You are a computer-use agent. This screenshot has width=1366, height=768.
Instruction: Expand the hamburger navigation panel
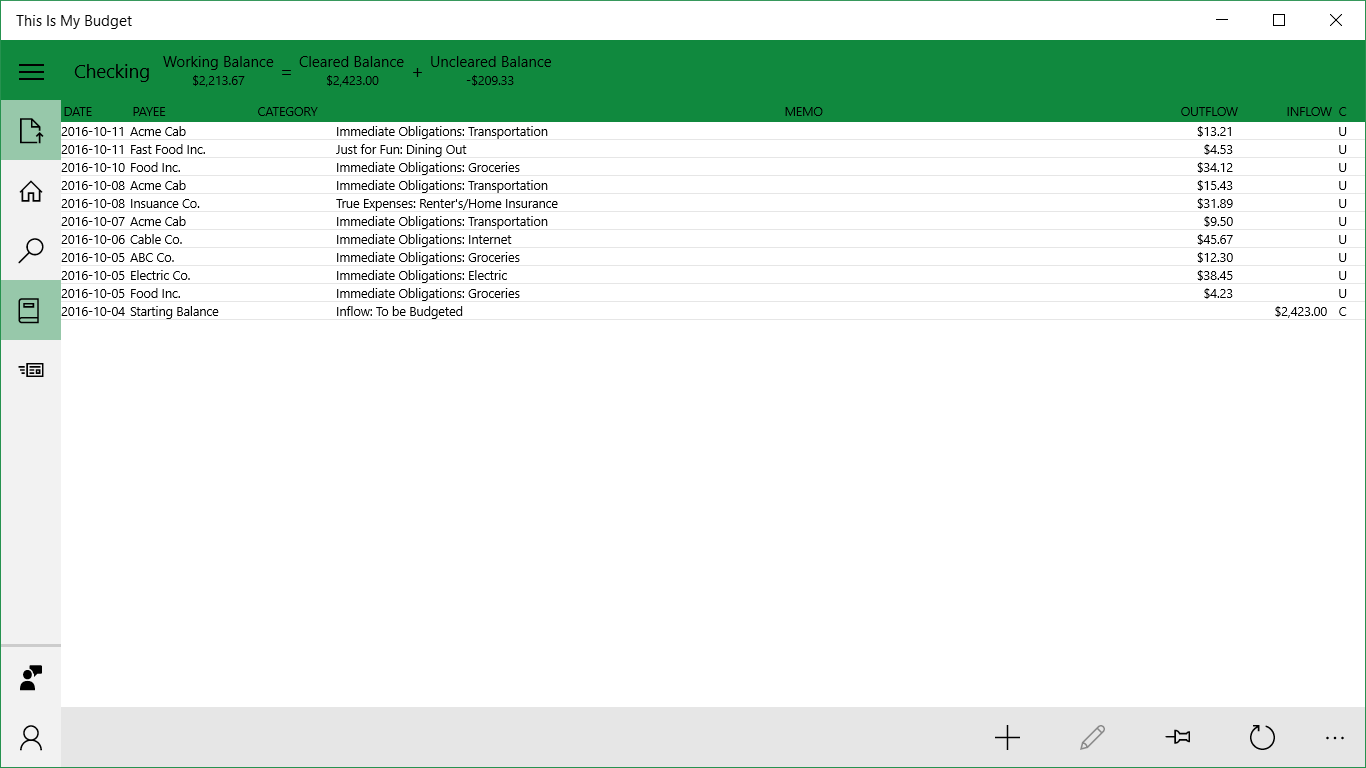coord(31,71)
